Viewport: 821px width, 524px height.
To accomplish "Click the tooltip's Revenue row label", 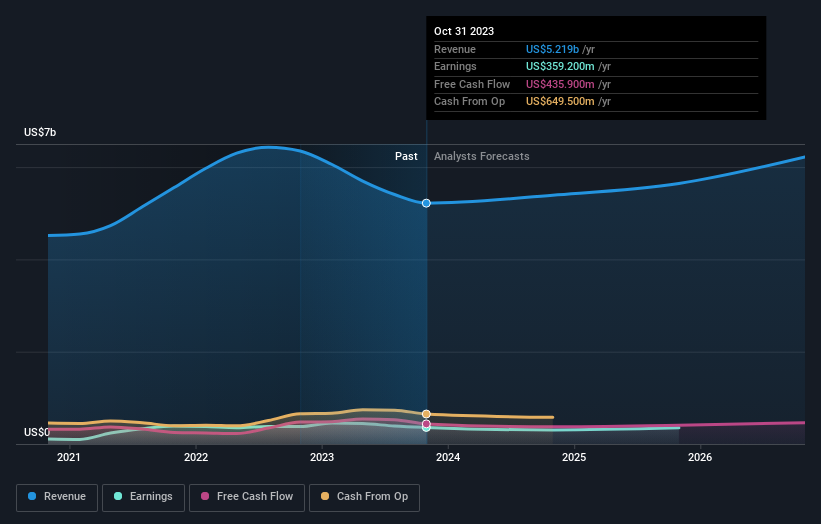I will [x=454, y=49].
